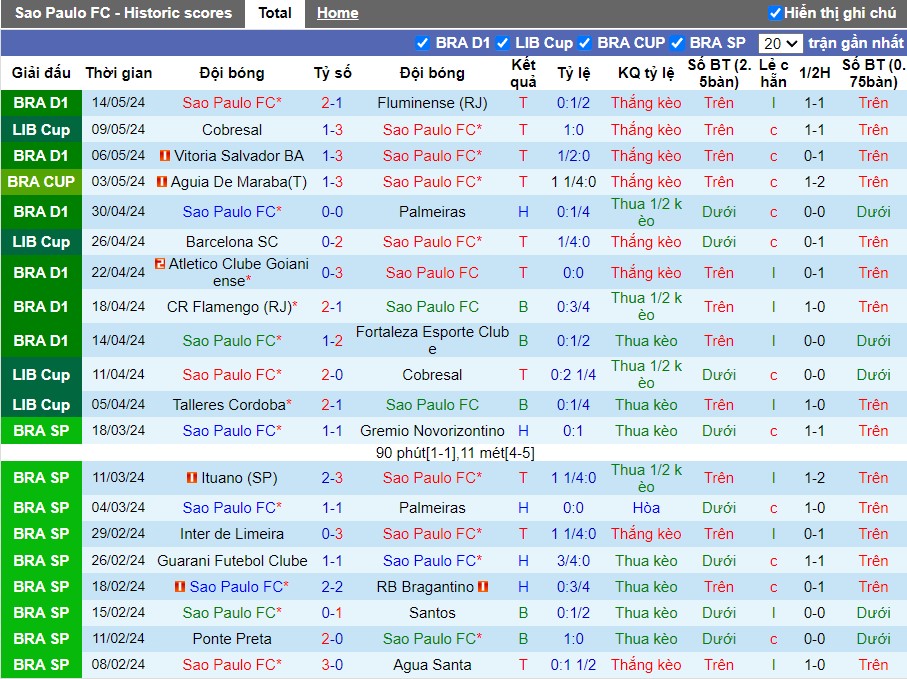The height and width of the screenshot is (679, 907).
Task: Click odds 0:1 1/2 in Agua Santa row
Action: click(573, 665)
